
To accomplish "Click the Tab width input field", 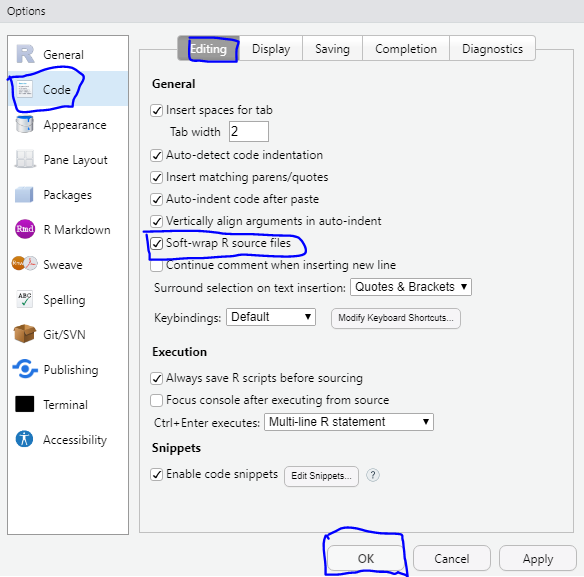I will 249,131.
